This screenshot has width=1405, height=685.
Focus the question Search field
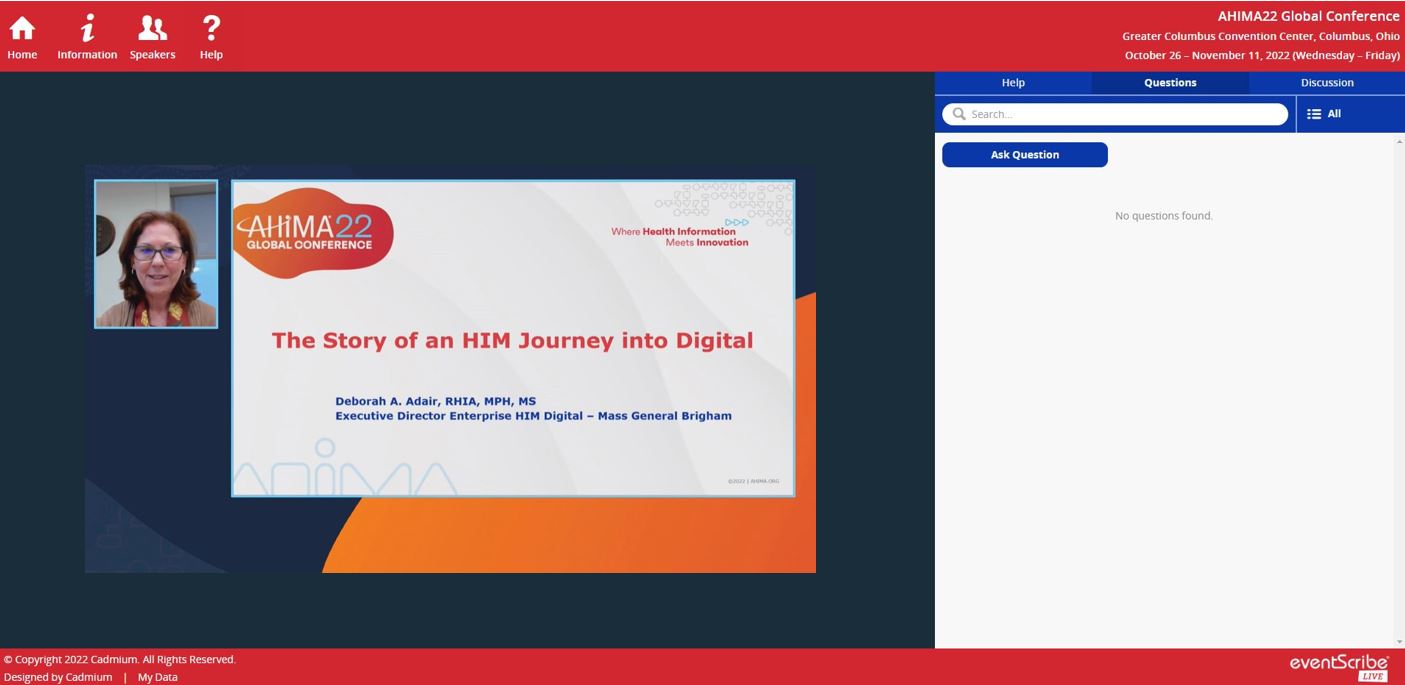[x=1115, y=114]
